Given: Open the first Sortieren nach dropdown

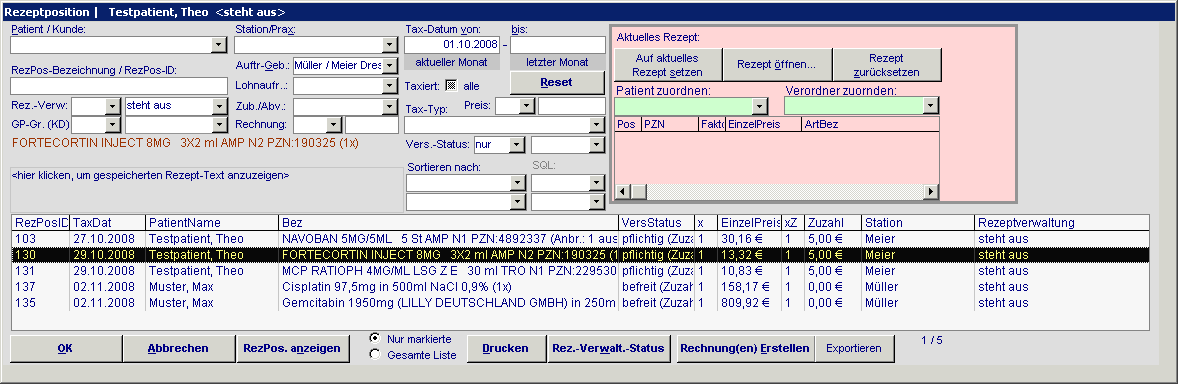Looking at the screenshot, I should click(518, 183).
